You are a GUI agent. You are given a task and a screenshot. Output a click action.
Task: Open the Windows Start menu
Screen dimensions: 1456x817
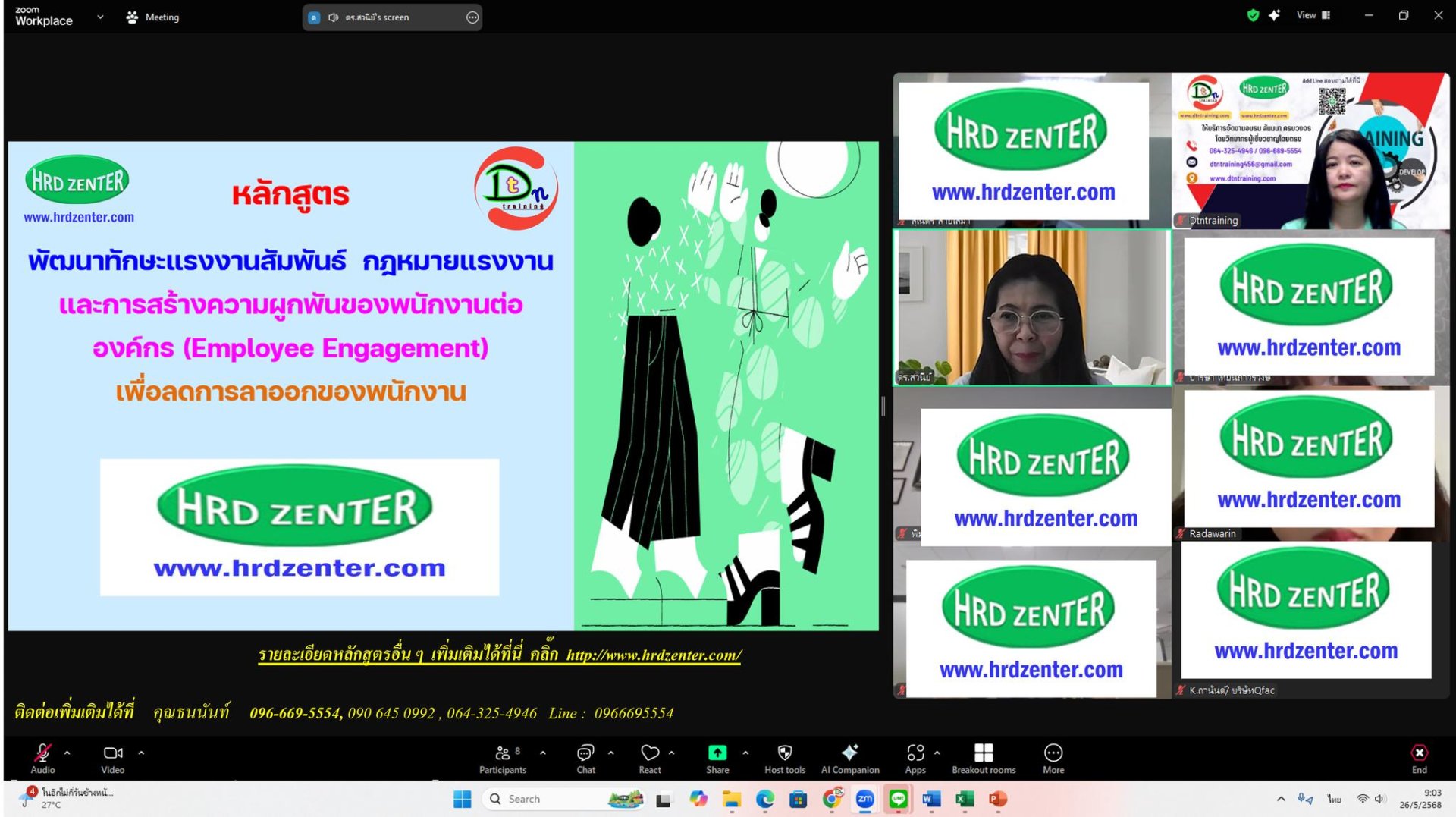coord(463,799)
